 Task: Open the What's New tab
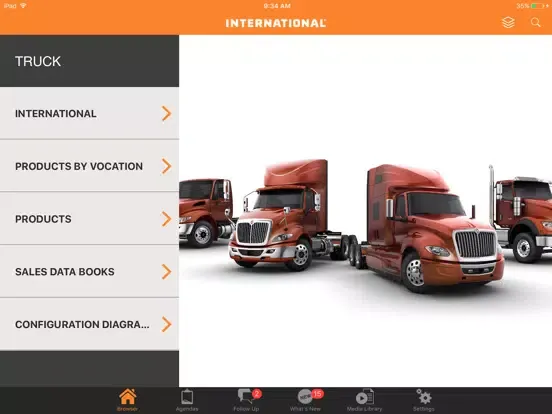(305, 400)
